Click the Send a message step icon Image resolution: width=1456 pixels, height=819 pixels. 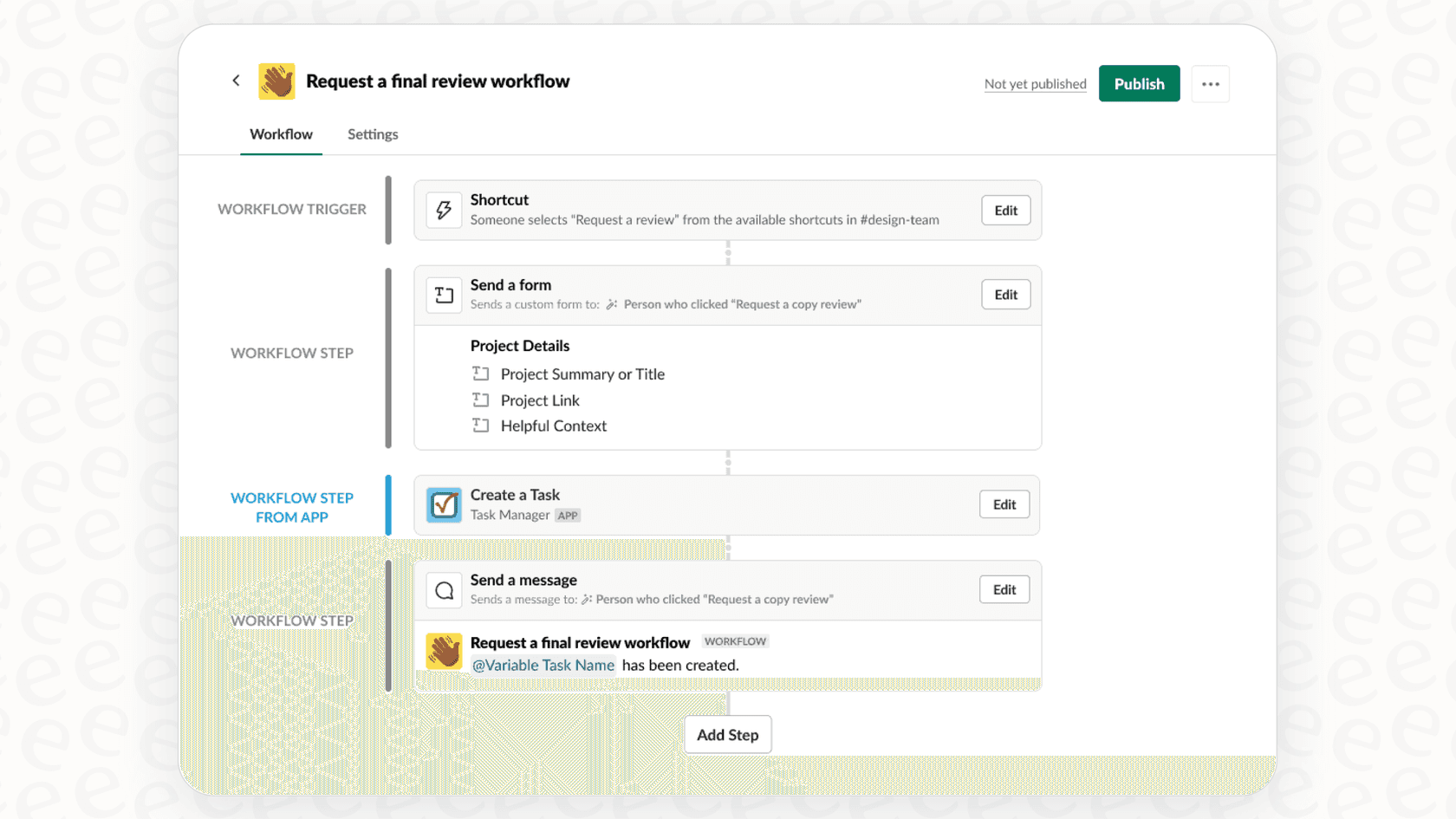pos(444,590)
